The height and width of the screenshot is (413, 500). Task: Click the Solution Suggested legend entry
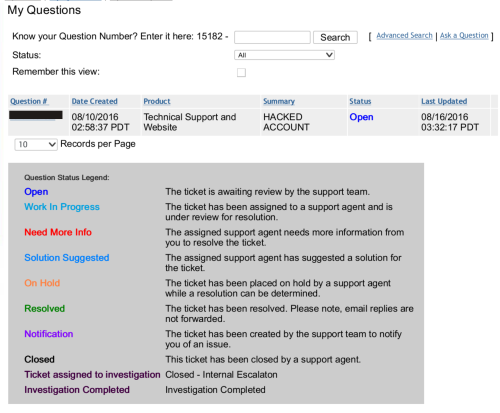click(67, 258)
